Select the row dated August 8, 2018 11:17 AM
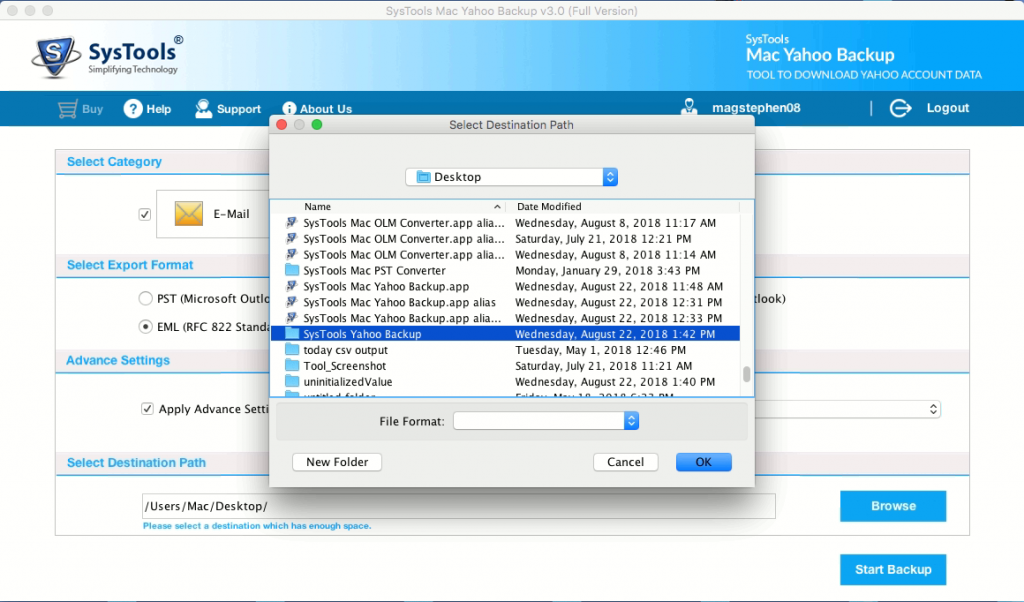 pyautogui.click(x=505, y=223)
